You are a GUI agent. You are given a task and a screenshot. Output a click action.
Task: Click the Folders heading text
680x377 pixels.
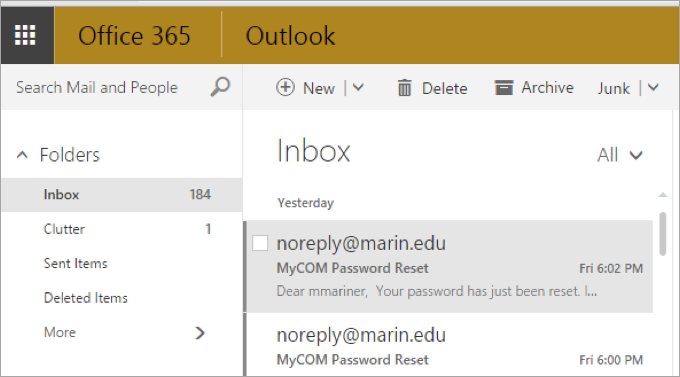69,155
